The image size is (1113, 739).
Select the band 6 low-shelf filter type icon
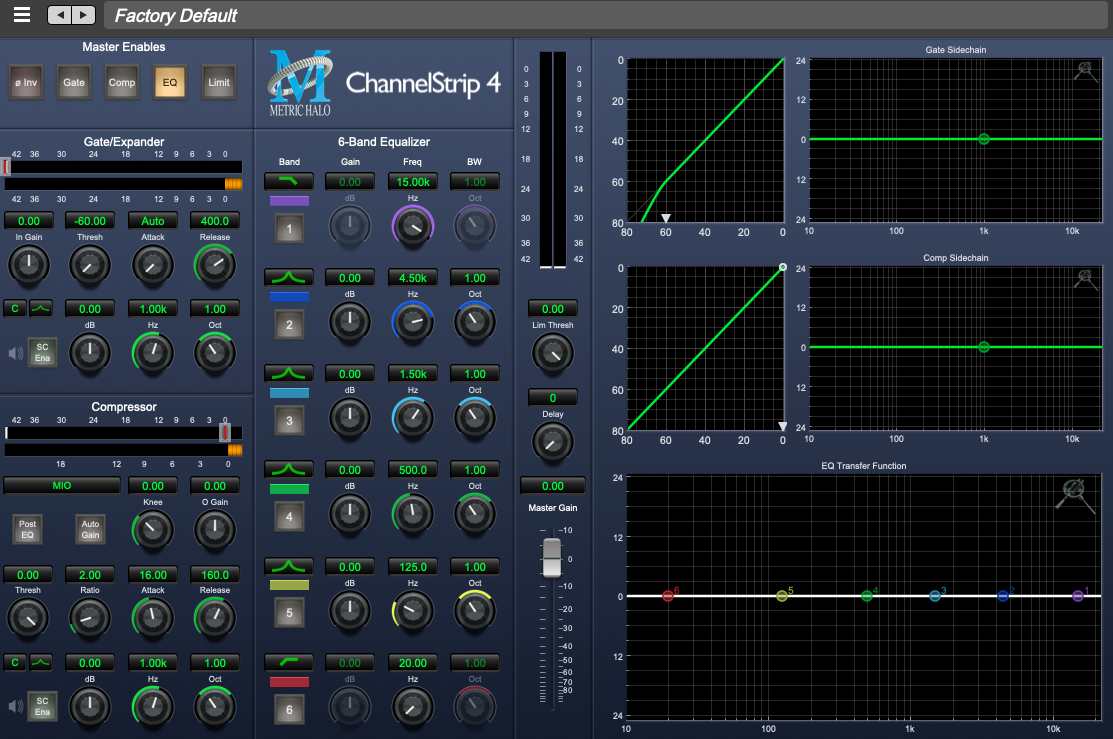(x=289, y=662)
